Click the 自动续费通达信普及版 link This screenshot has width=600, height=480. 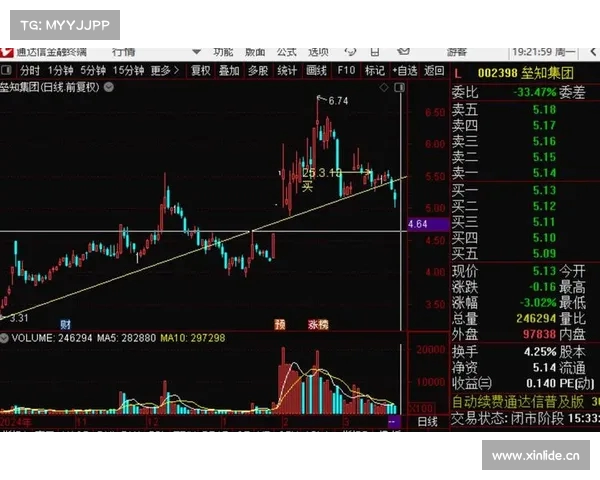[518, 402]
